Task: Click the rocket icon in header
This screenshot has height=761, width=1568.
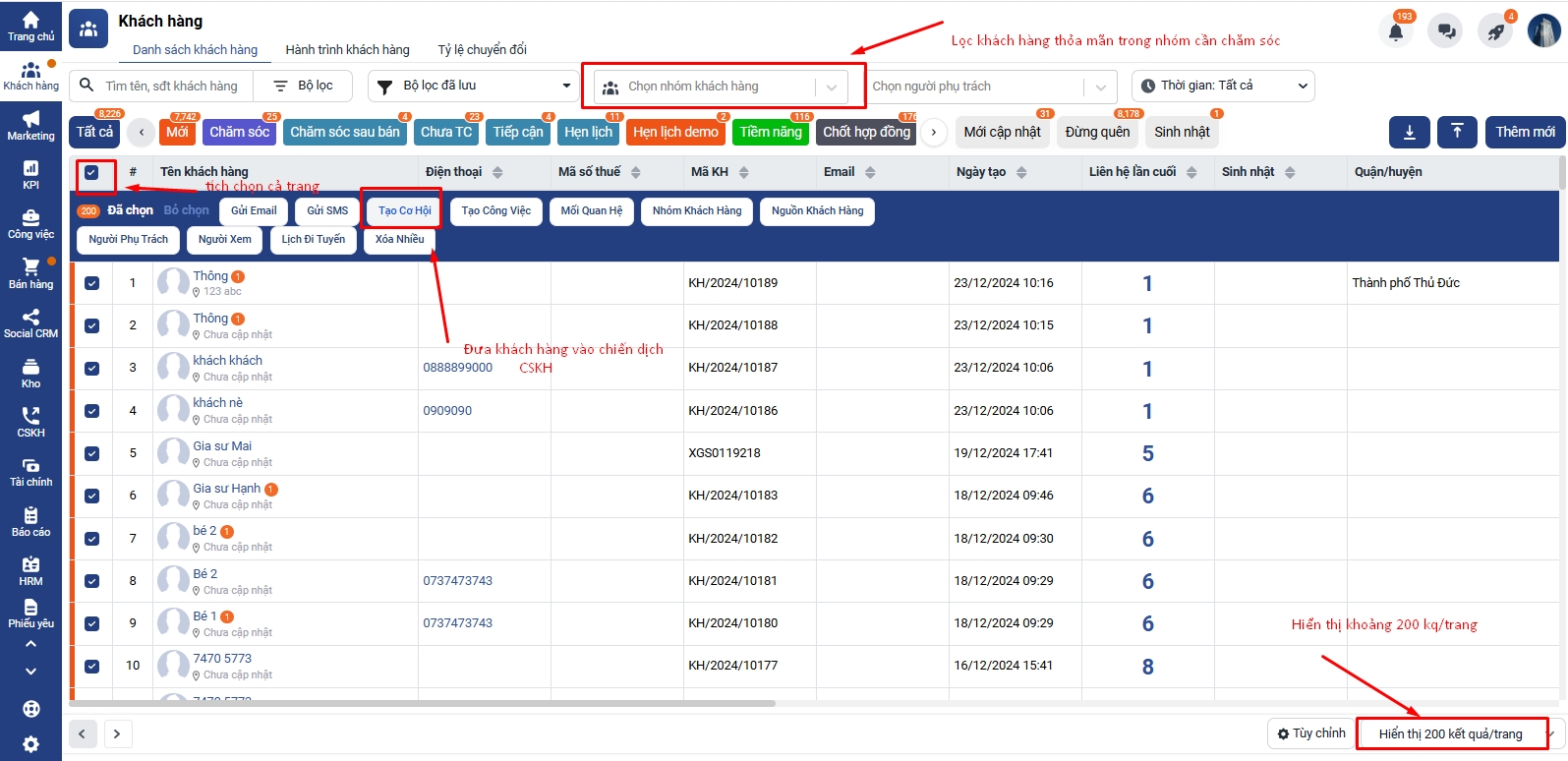Action: coord(1495,31)
